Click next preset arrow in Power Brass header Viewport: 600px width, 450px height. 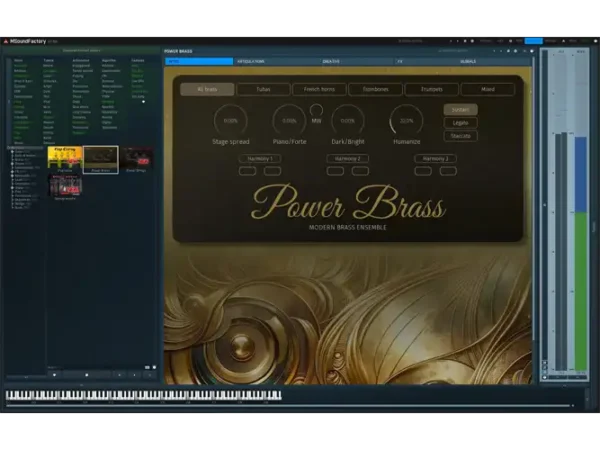[501, 51]
